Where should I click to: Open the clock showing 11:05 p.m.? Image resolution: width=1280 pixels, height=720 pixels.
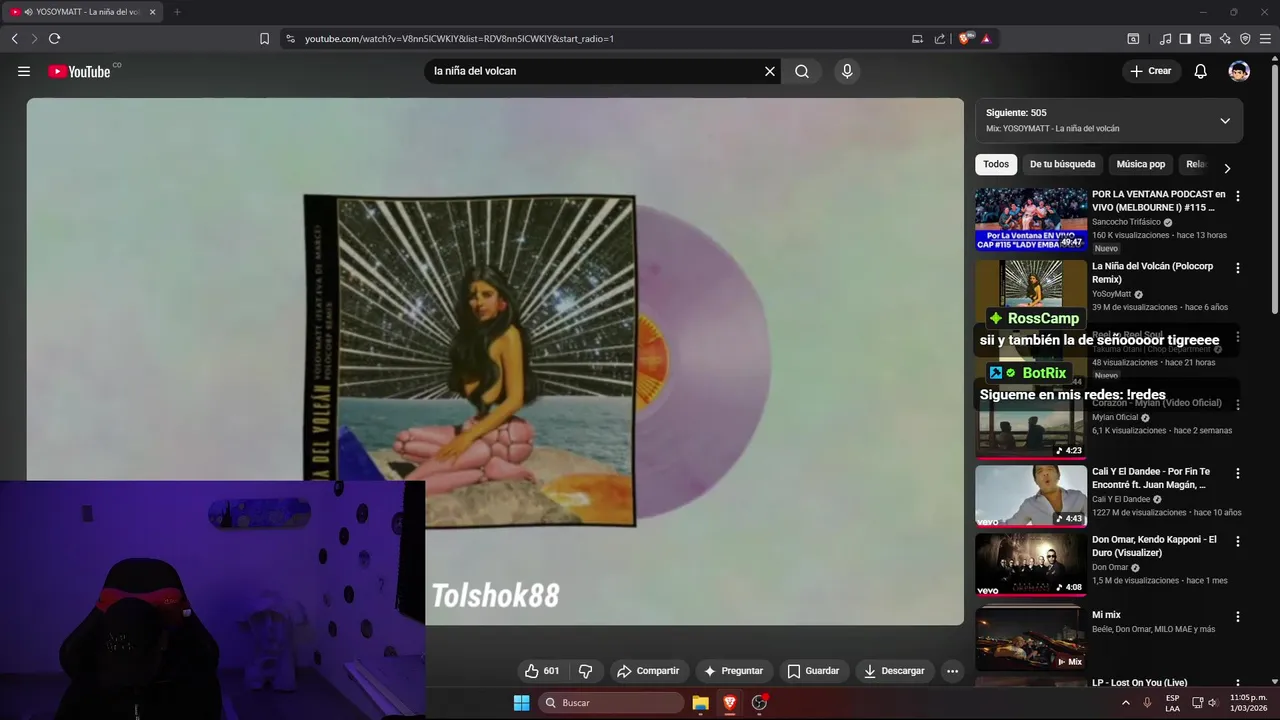1248,703
